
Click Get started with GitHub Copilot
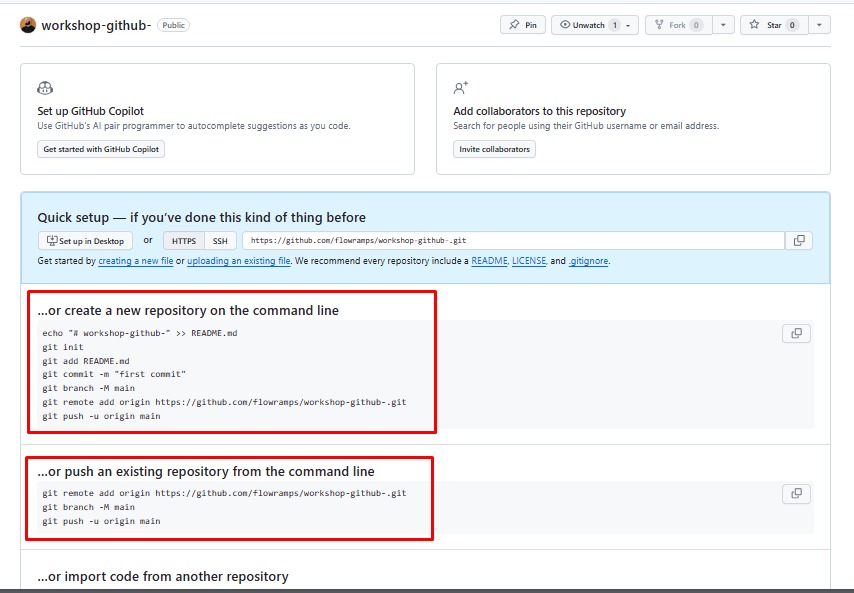tap(101, 149)
